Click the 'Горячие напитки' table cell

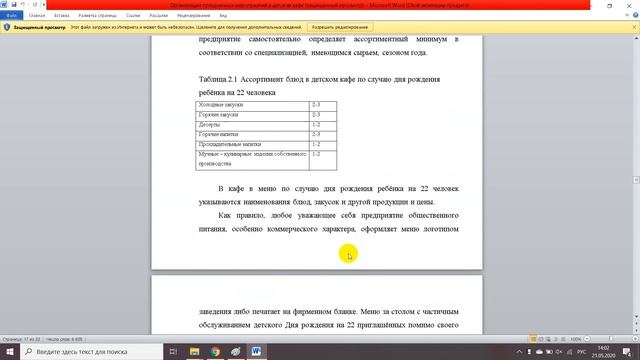pos(252,135)
